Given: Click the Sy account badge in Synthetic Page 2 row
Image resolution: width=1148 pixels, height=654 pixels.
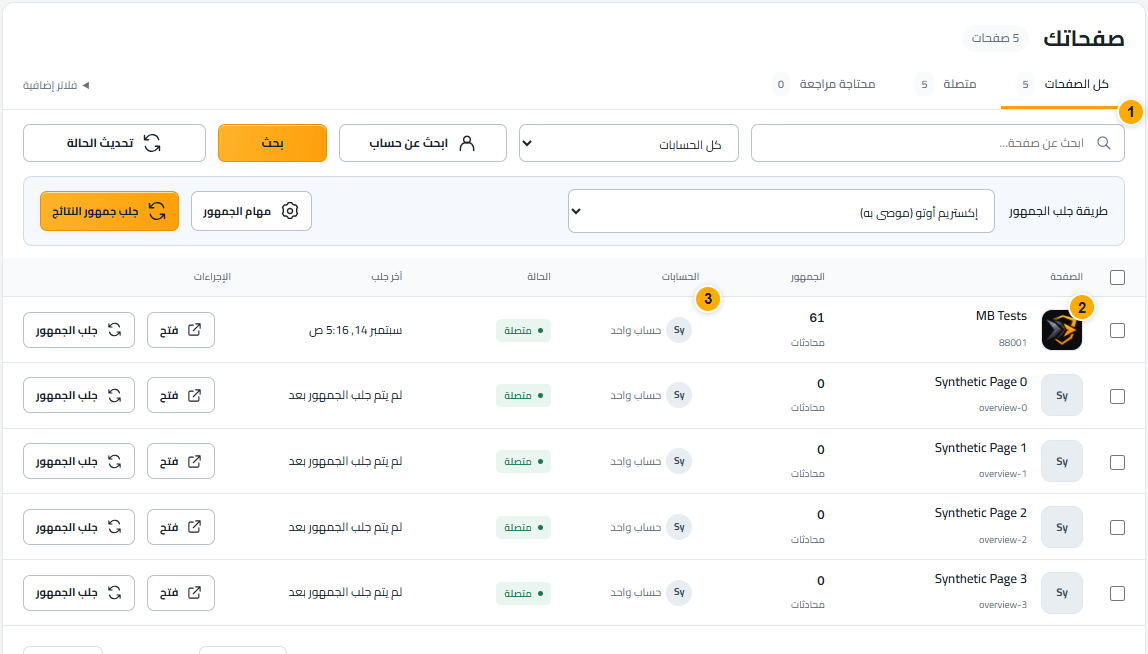Looking at the screenshot, I should pyautogui.click(x=679, y=527).
